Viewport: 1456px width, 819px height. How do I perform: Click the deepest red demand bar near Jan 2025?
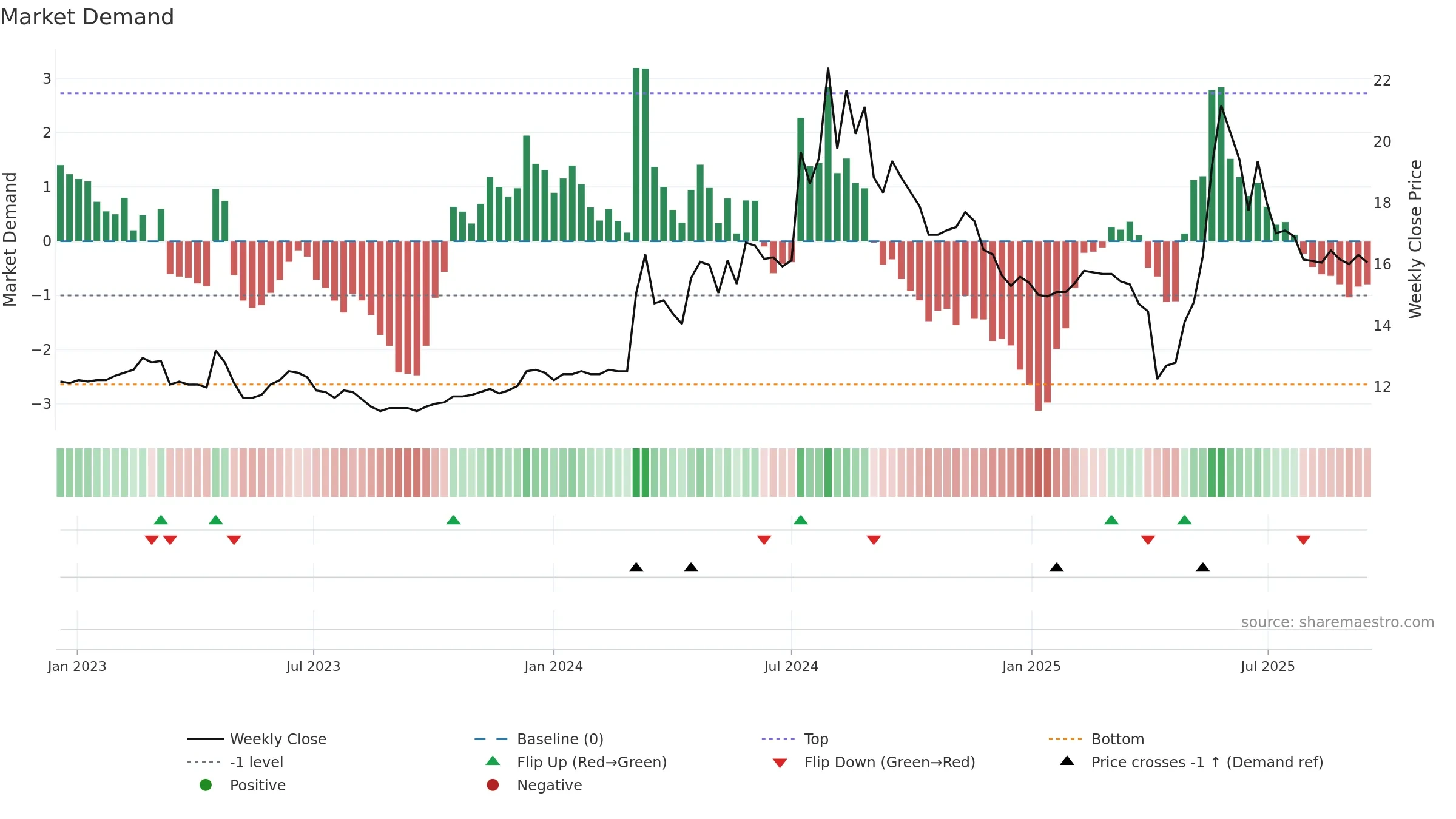[x=1038, y=326]
